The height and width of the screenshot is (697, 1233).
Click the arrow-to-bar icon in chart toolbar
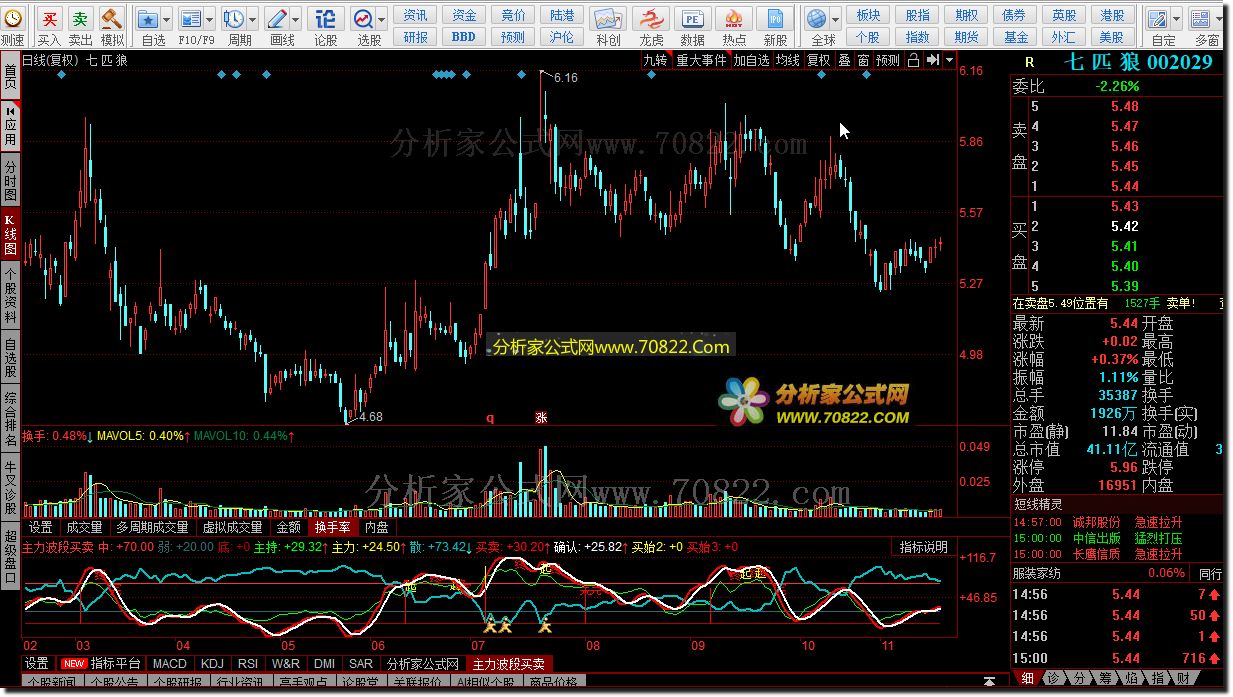click(932, 60)
